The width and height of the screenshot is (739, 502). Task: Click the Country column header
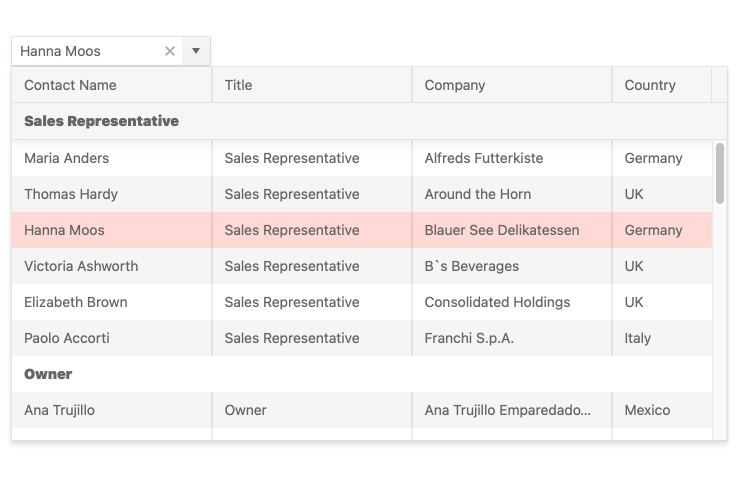click(650, 85)
